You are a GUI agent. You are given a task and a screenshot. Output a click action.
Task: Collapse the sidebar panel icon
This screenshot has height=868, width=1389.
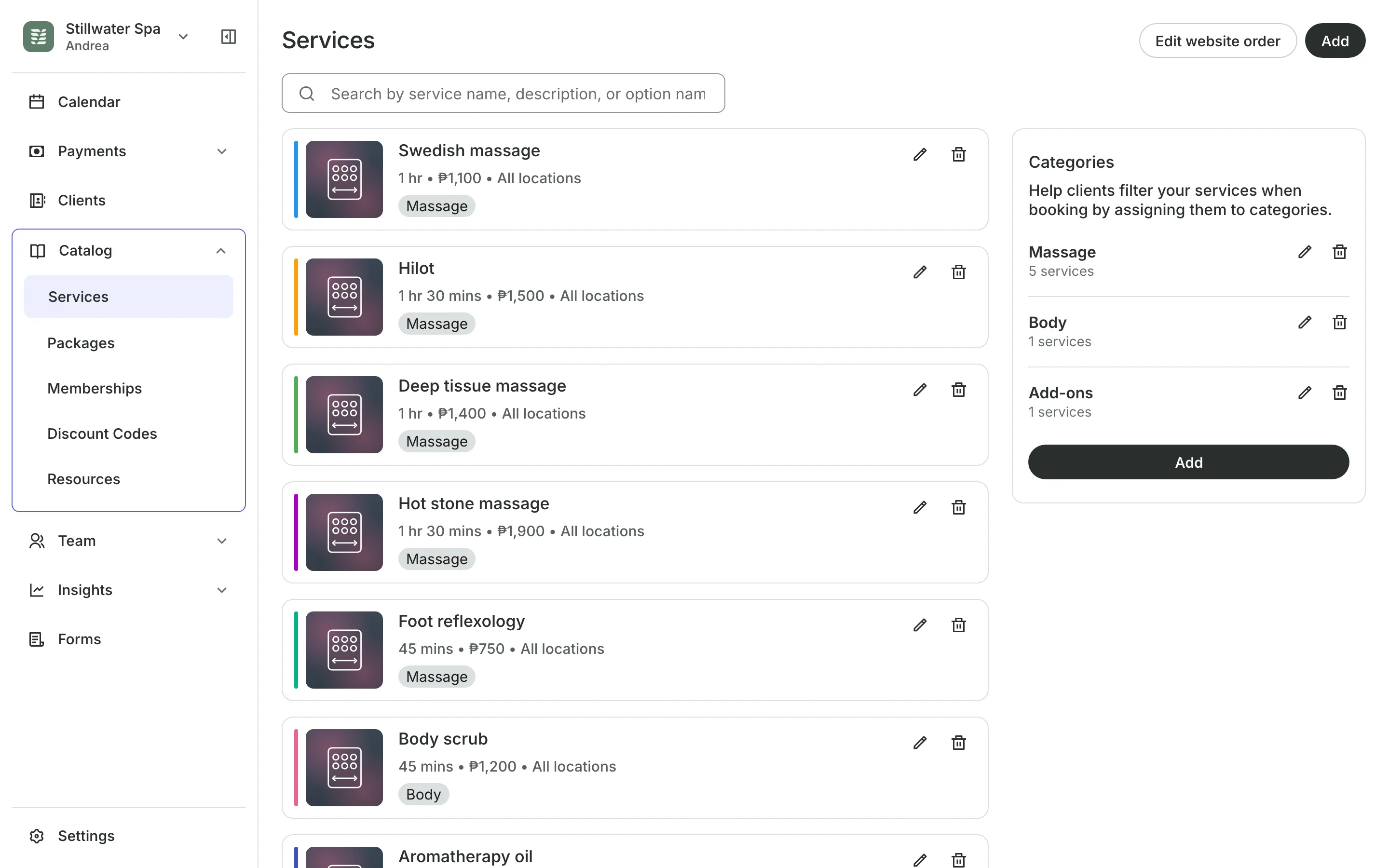pyautogui.click(x=229, y=37)
